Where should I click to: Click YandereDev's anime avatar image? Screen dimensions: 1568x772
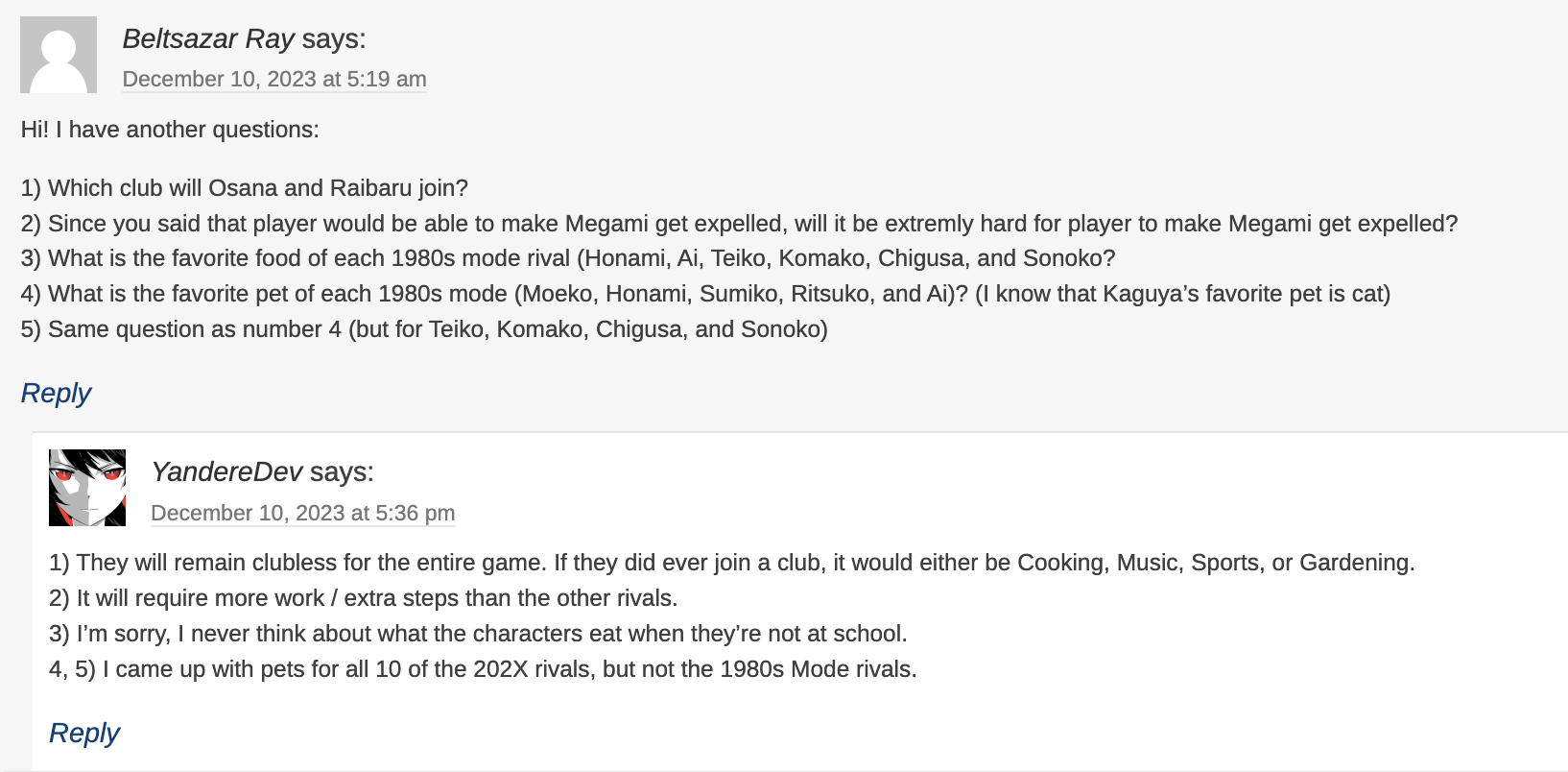point(87,488)
